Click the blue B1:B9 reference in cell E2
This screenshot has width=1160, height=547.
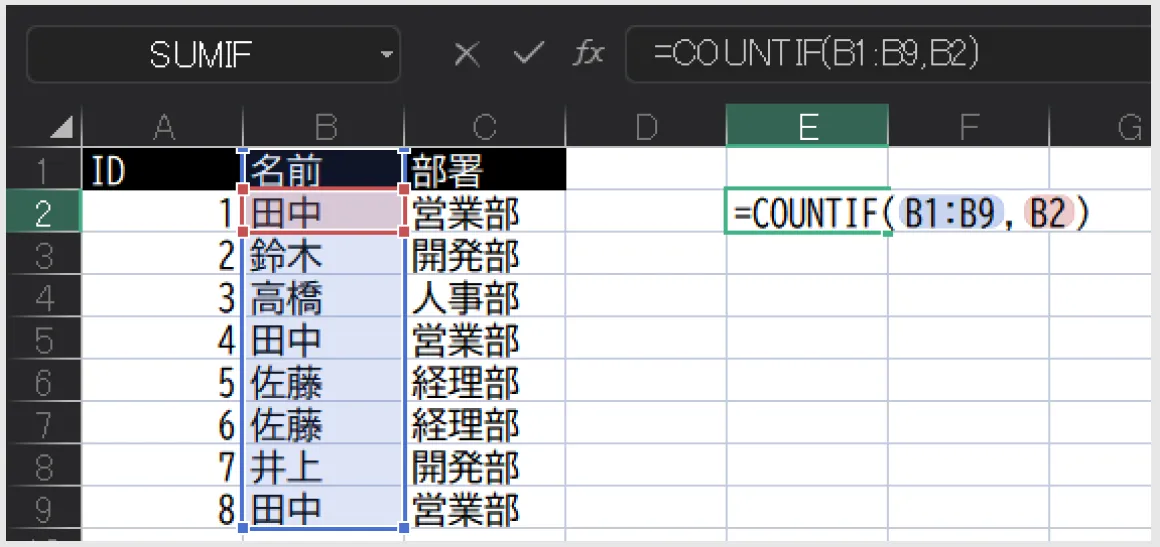tap(951, 212)
